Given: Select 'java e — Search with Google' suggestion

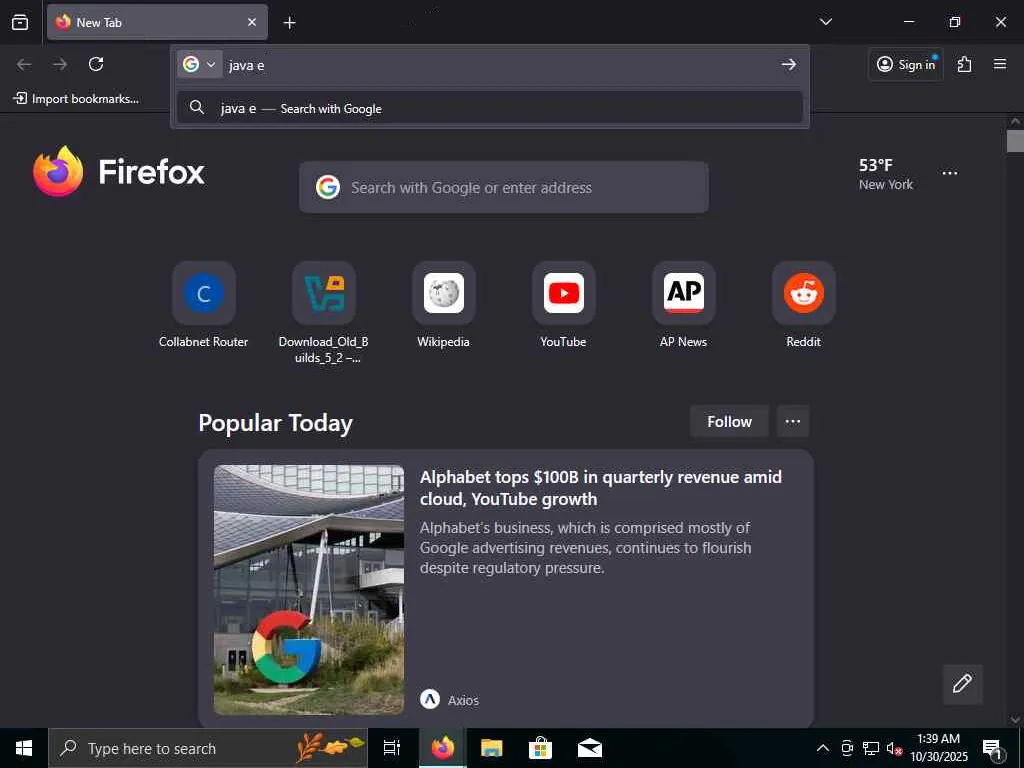Looking at the screenshot, I should tap(490, 108).
